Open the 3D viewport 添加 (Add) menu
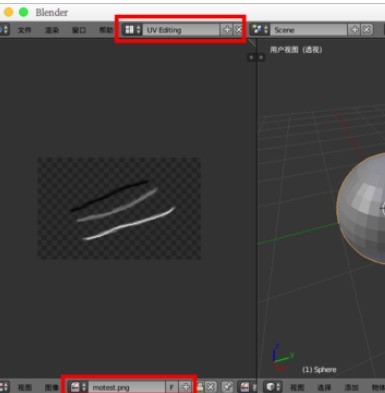The height and width of the screenshot is (393, 385). (351, 387)
